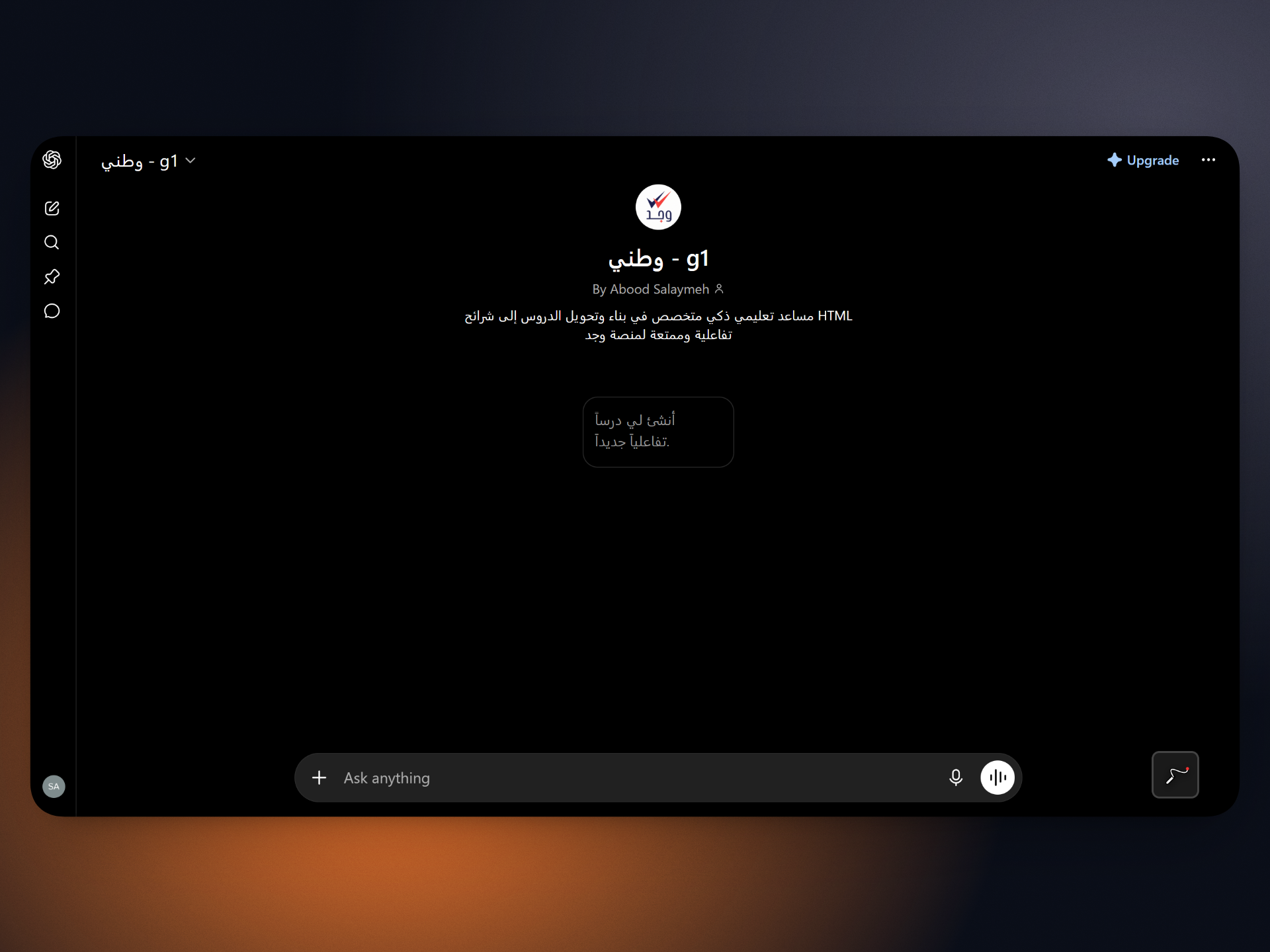
Task: Click the HTML description text line
Action: coord(658,316)
